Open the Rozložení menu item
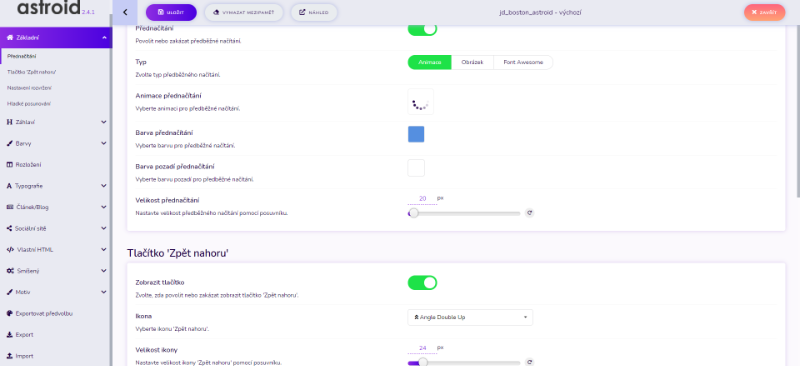The width and height of the screenshot is (800, 366). coord(56,164)
